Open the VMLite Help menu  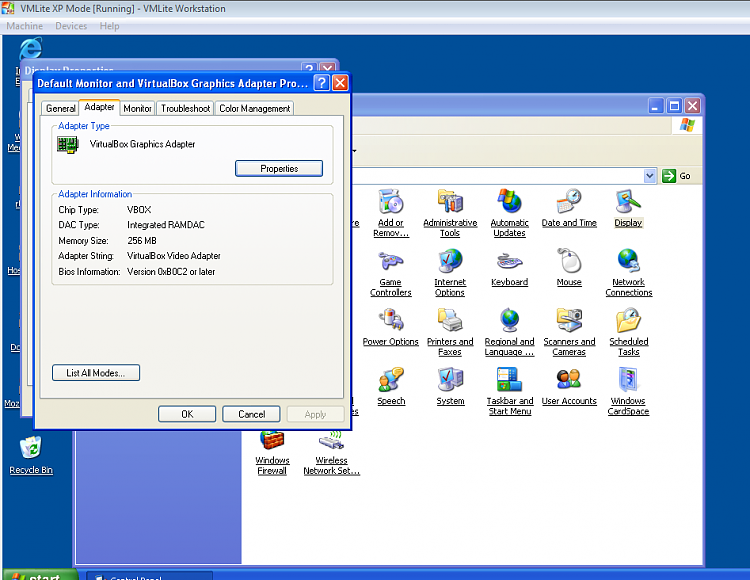click(110, 26)
